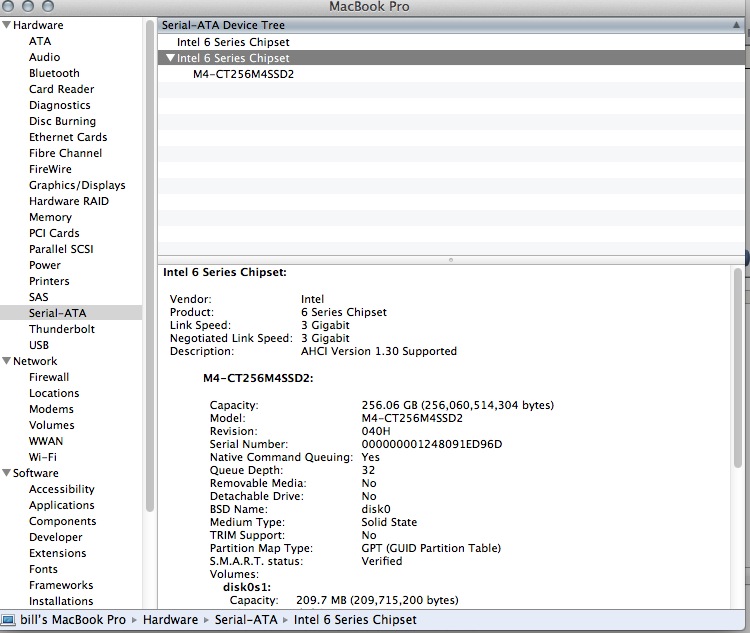750x633 pixels.
Task: Click the AHCI Version 1.30 Supported description
Action: (379, 351)
